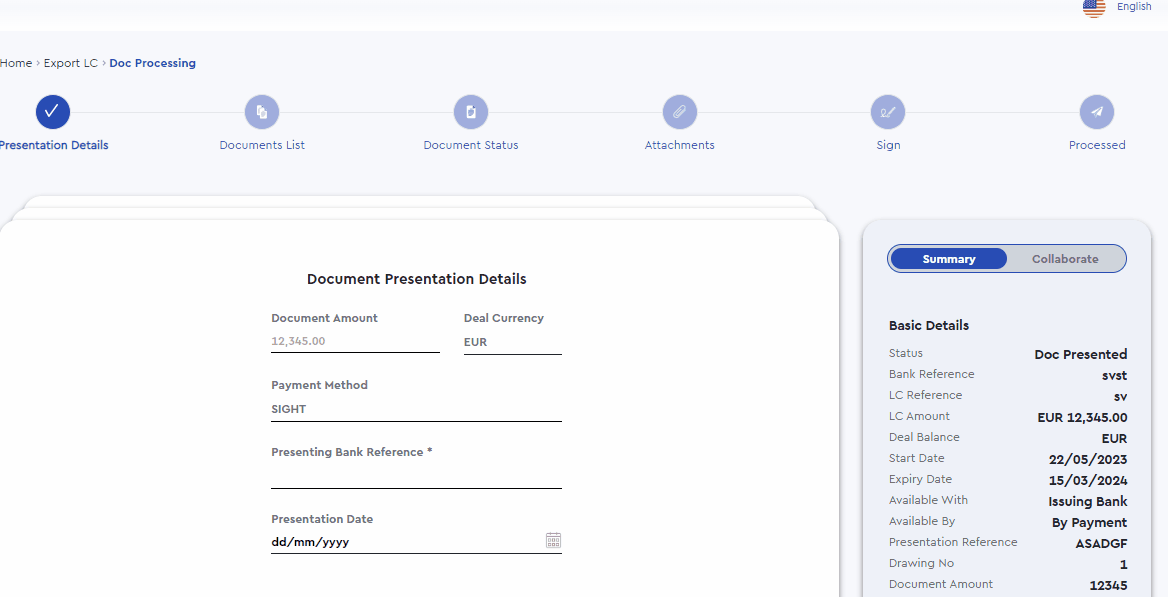Viewport: 1168px width, 597px height.
Task: Click the Presentation Date dd/mm/yyyy field
Action: click(416, 542)
